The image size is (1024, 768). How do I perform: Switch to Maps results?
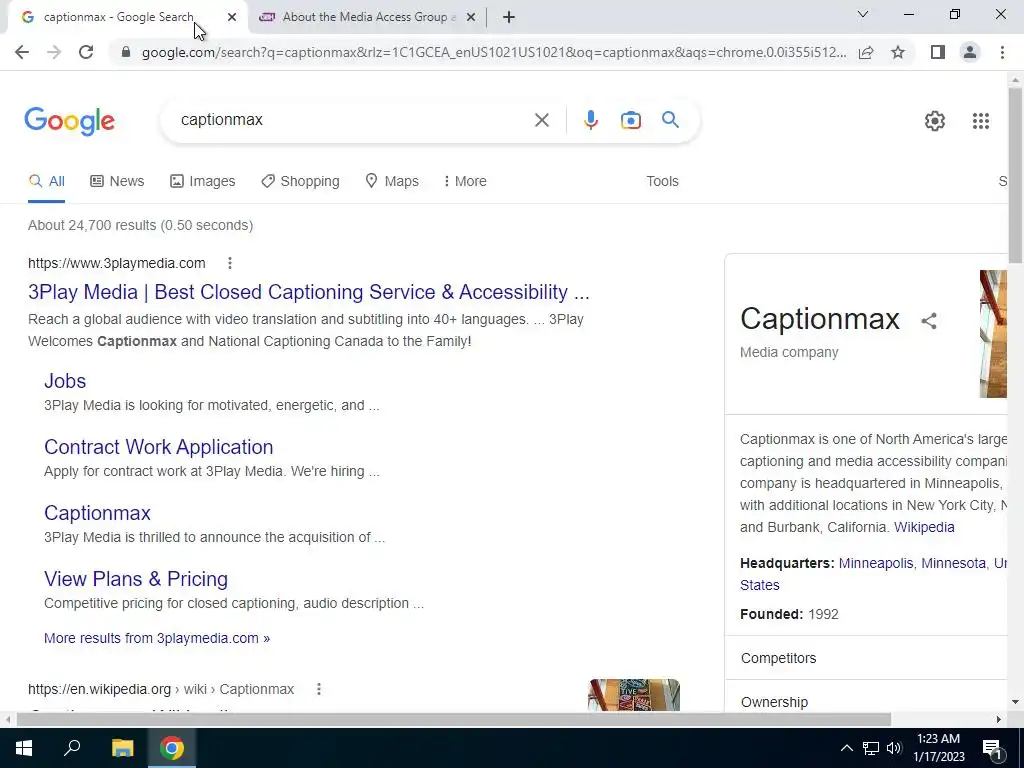392,181
